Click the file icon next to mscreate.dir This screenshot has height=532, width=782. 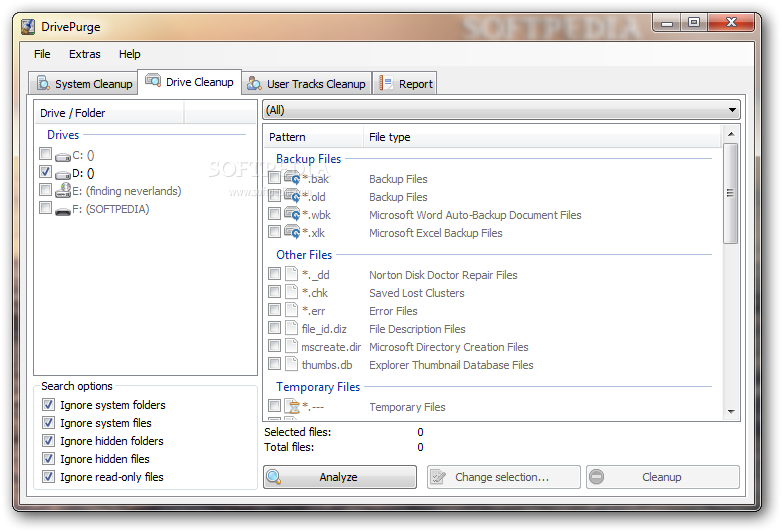point(291,346)
